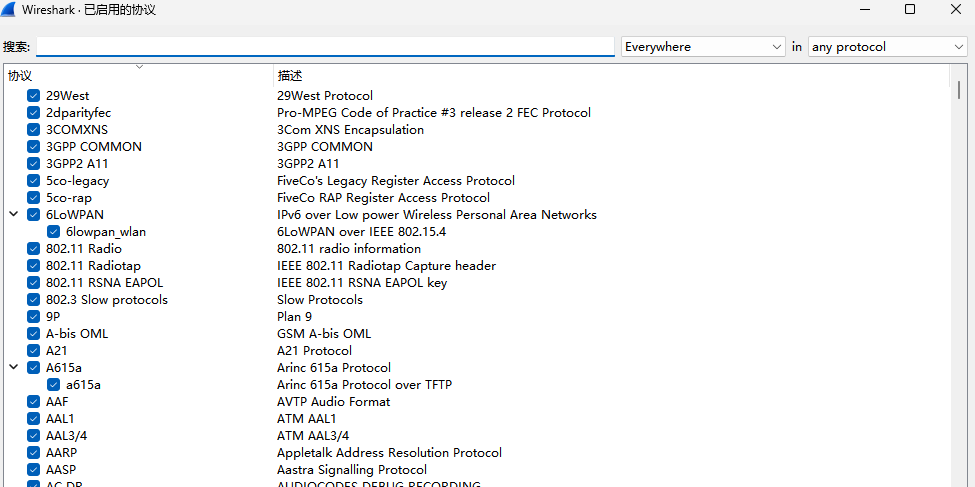Toggle the A-bis OML checkbox
The height and width of the screenshot is (487, 975).
[x=34, y=334]
